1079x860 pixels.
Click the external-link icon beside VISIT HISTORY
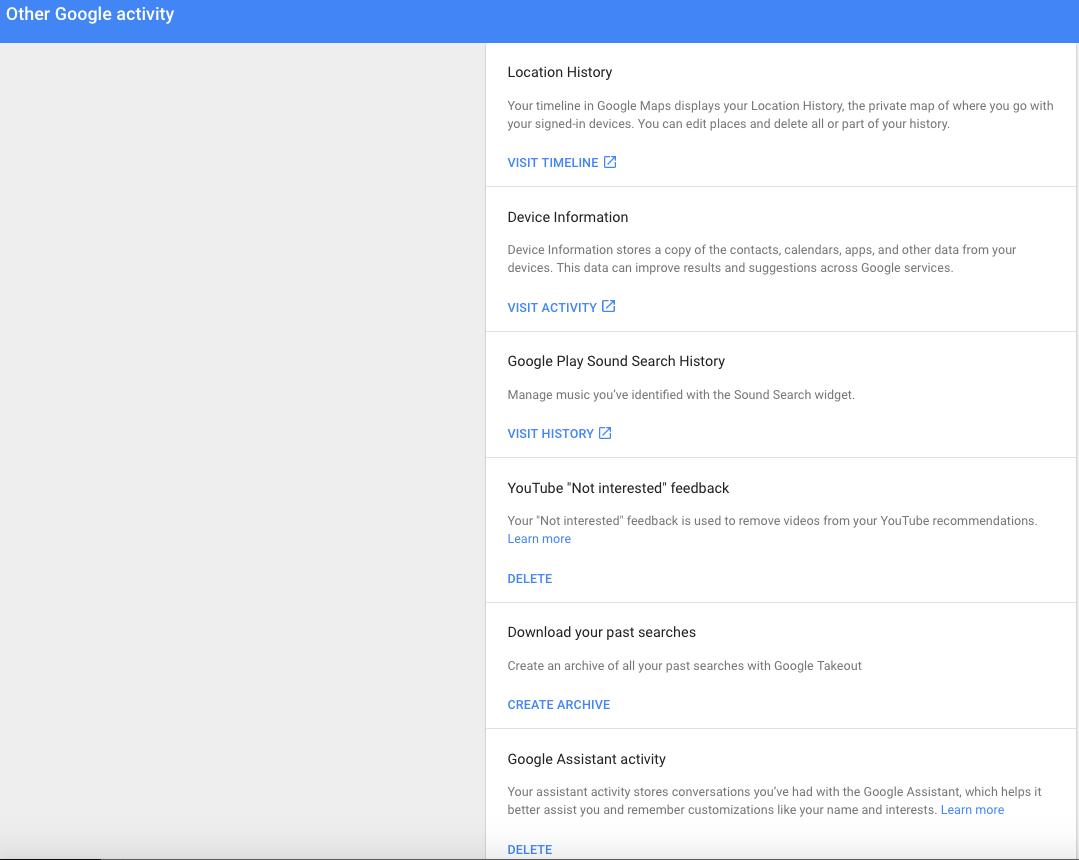(605, 433)
